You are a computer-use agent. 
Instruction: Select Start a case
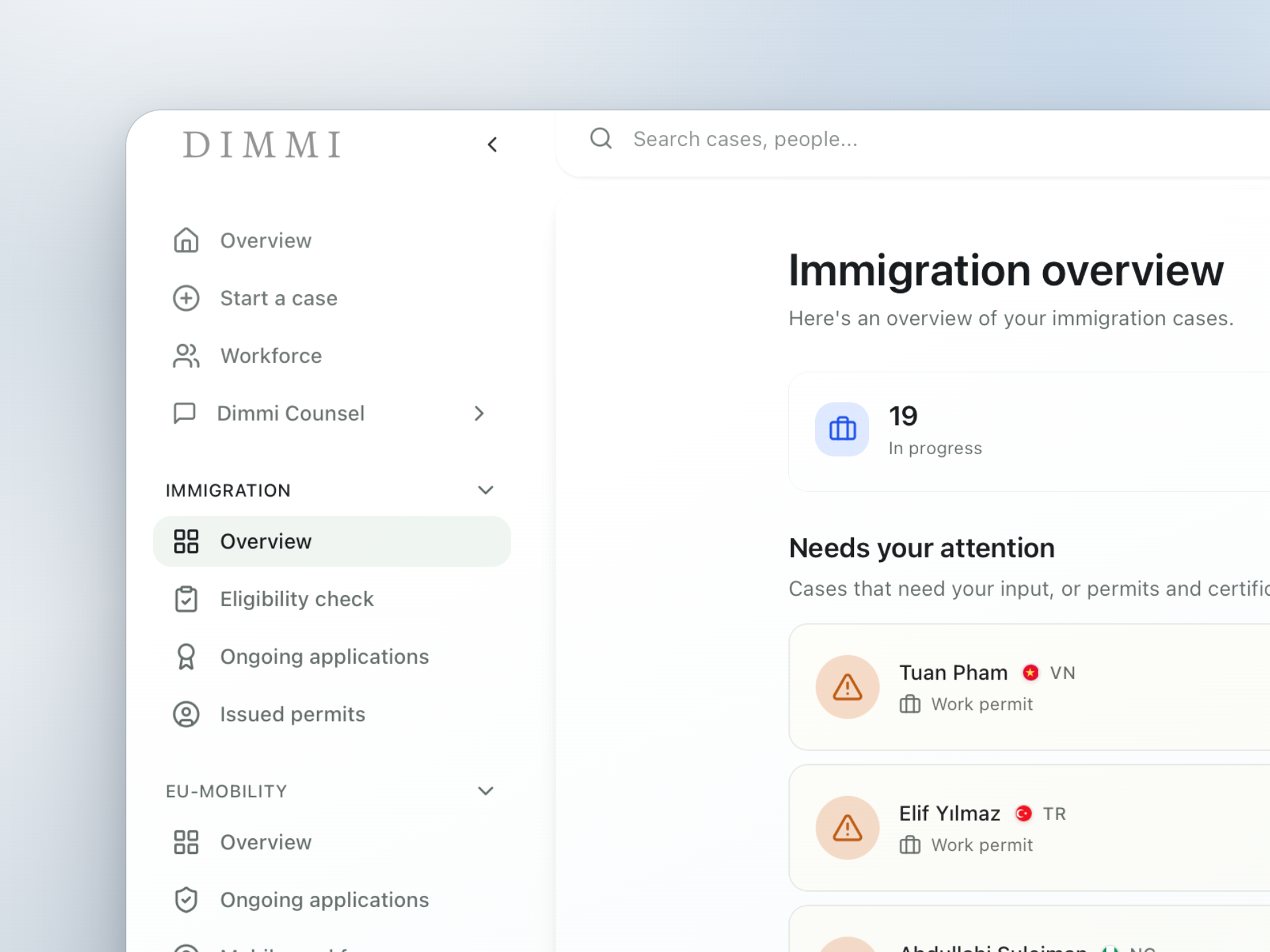coord(278,298)
